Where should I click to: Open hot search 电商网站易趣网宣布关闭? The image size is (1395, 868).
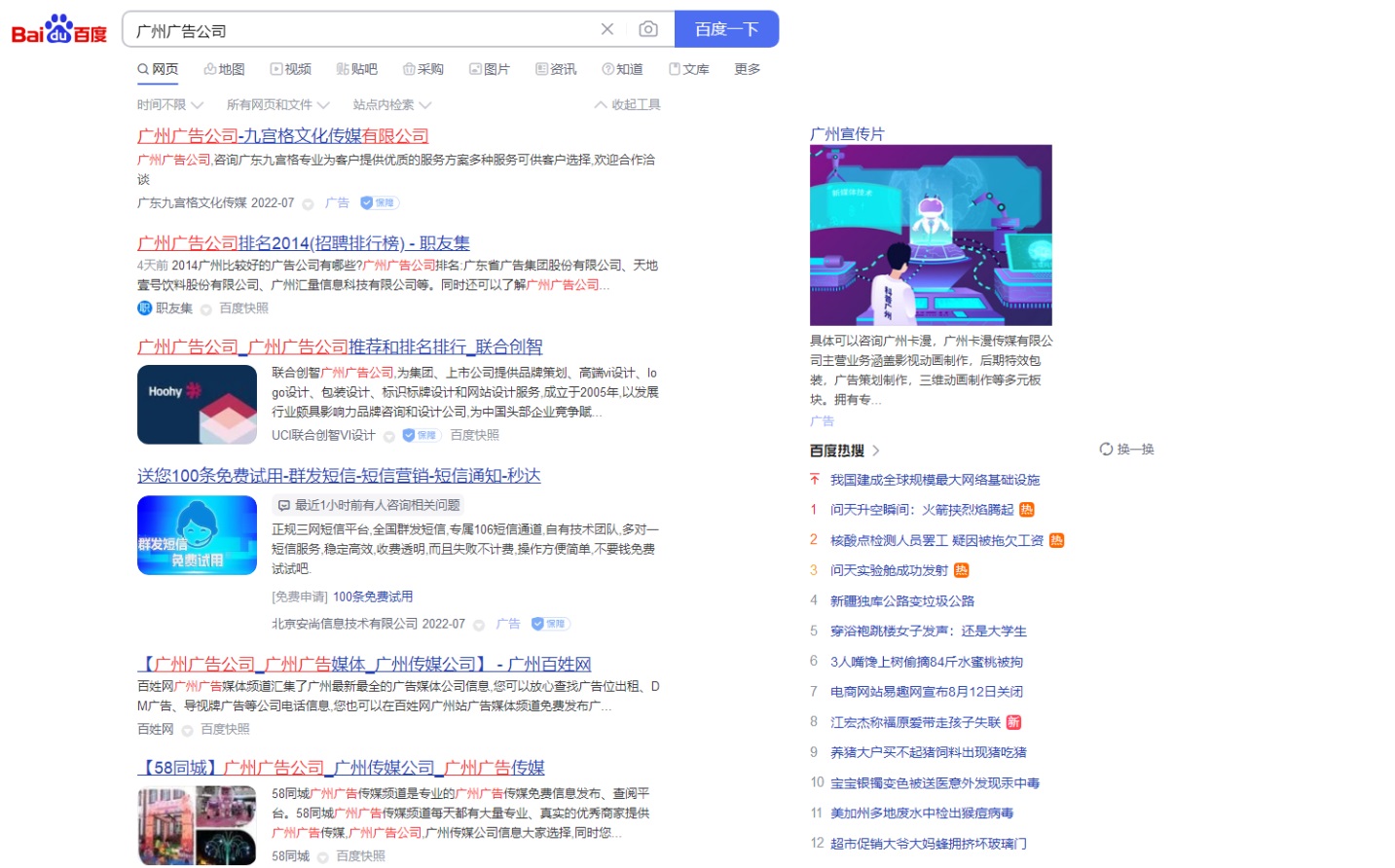click(x=927, y=692)
